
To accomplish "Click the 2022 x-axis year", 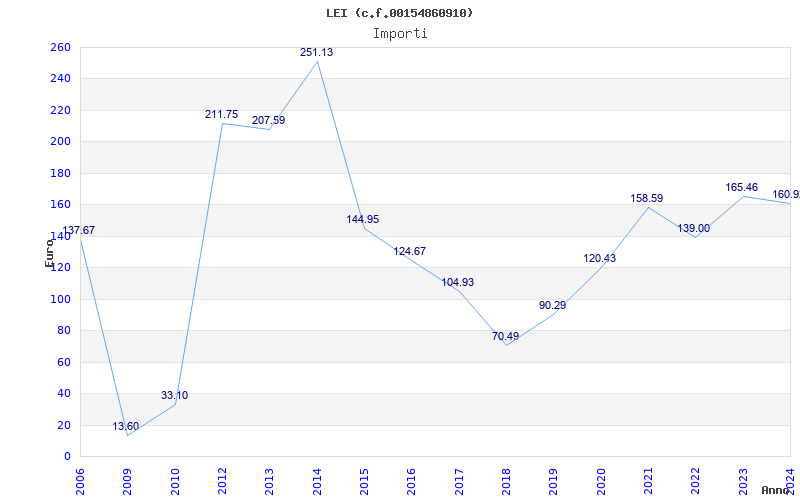I will pyautogui.click(x=696, y=481).
